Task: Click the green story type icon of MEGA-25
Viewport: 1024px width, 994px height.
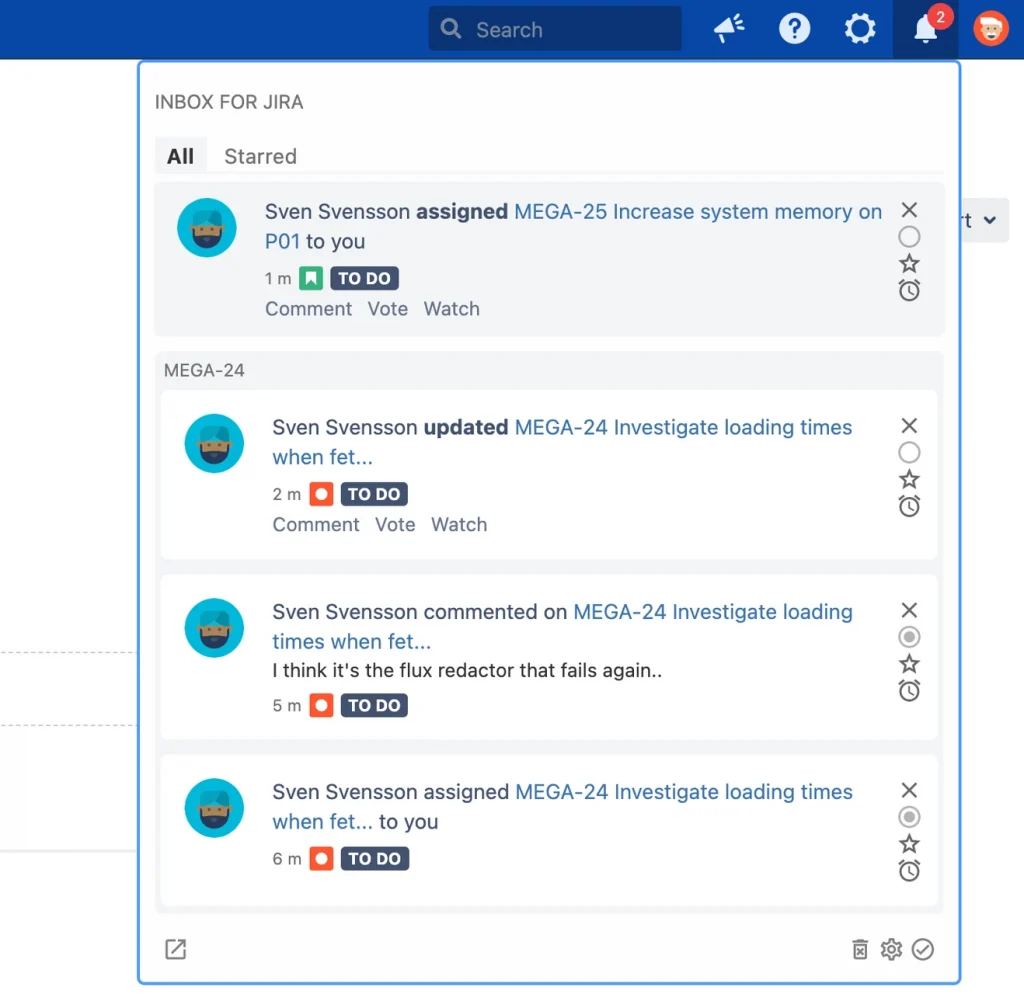Action: 311,278
